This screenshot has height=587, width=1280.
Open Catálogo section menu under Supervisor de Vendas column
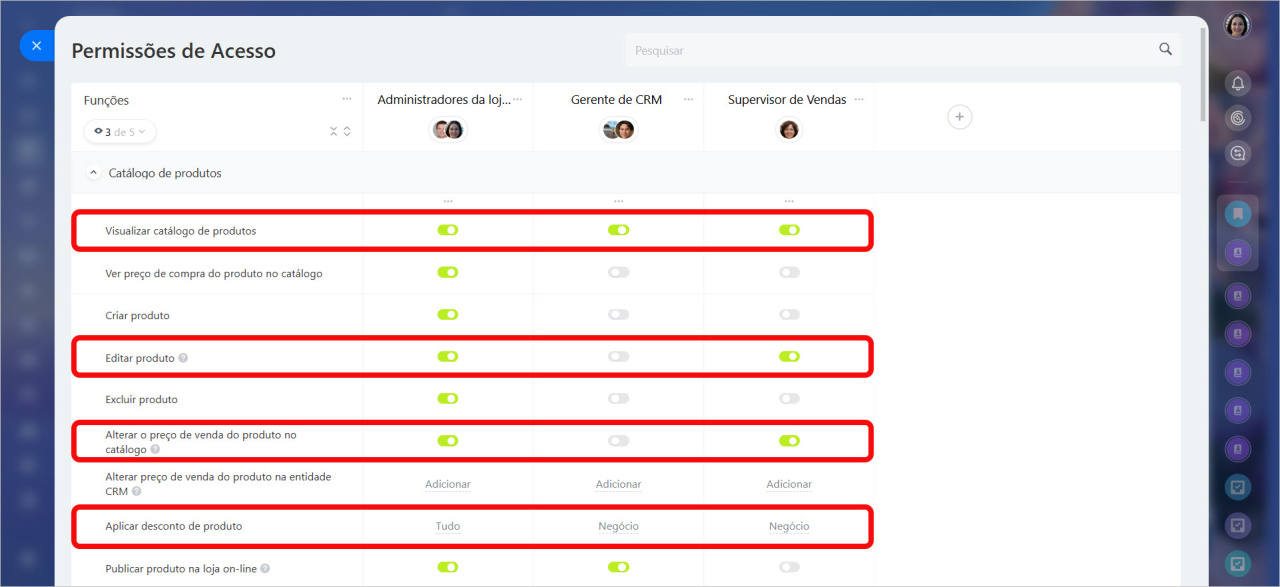point(789,201)
